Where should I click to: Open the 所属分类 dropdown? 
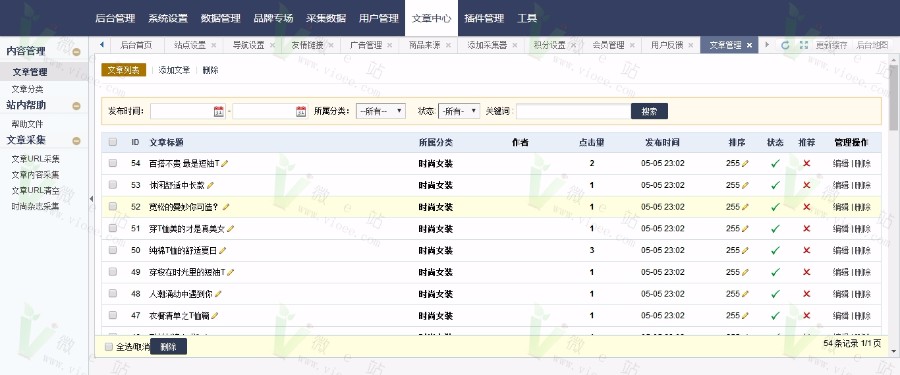coord(381,111)
